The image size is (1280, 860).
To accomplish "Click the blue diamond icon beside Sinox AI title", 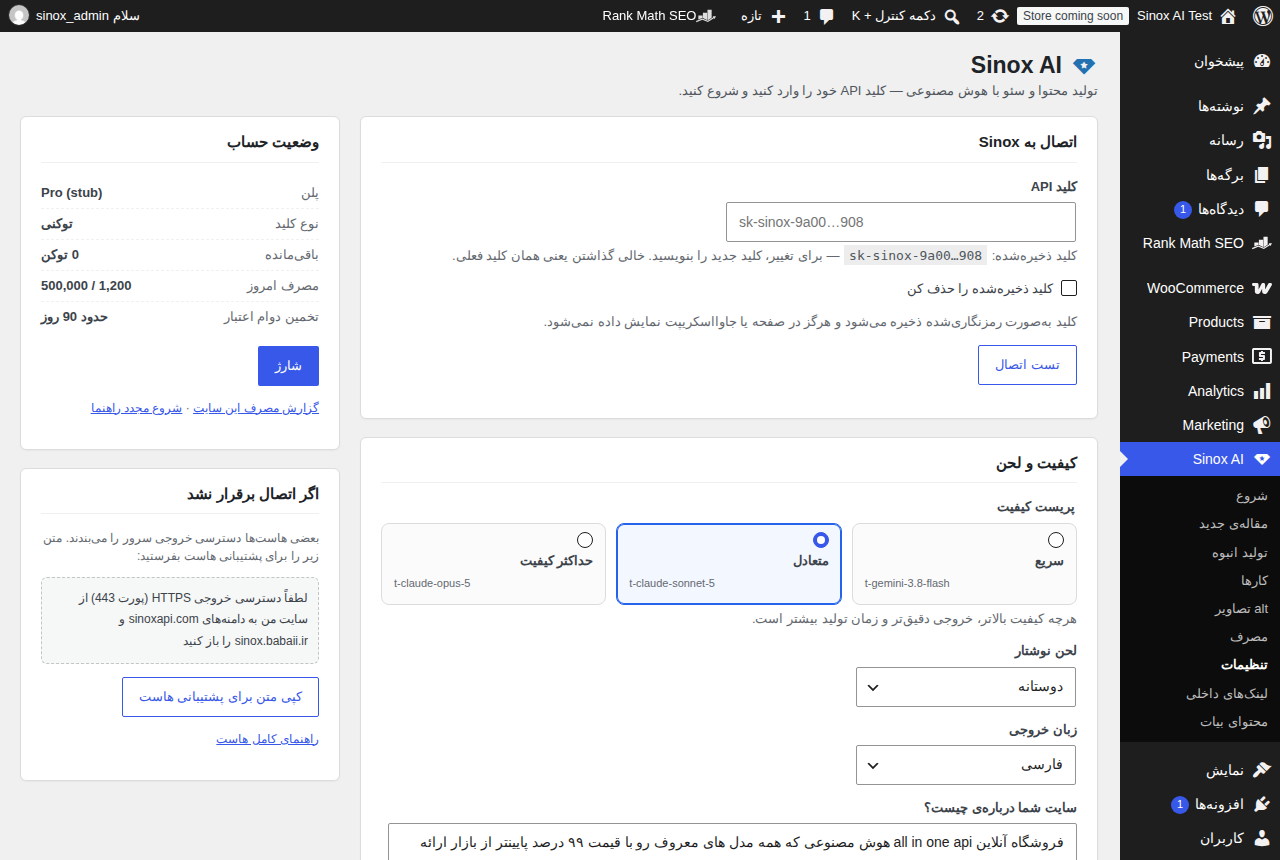I will (1084, 65).
